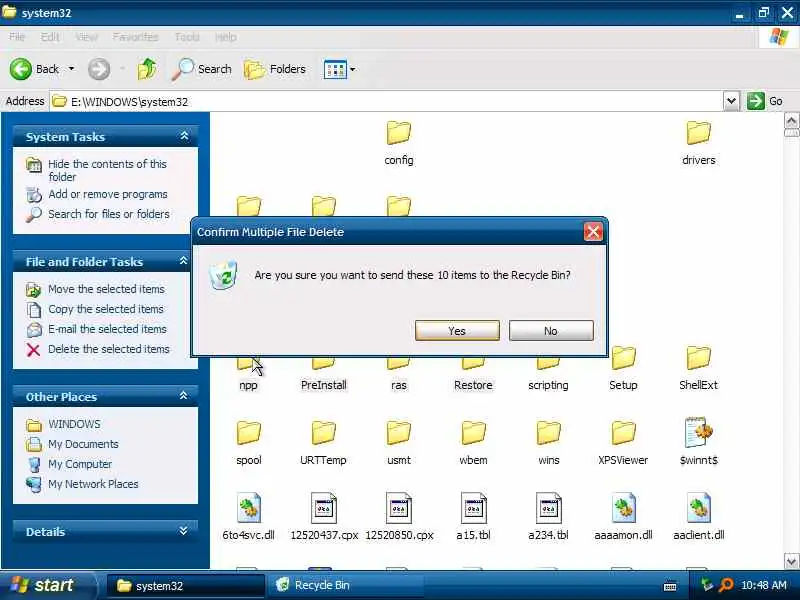Select the XPSViewer folder icon

pos(623,433)
